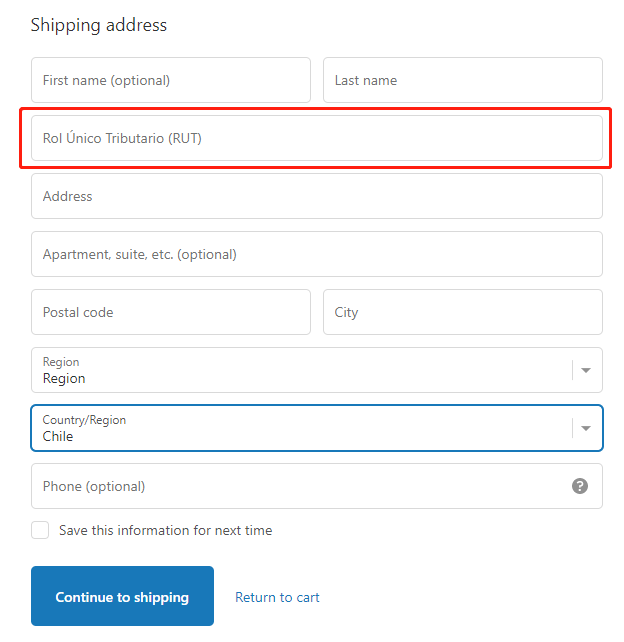
Task: Click the Region dropdown arrow icon
Action: 586,370
